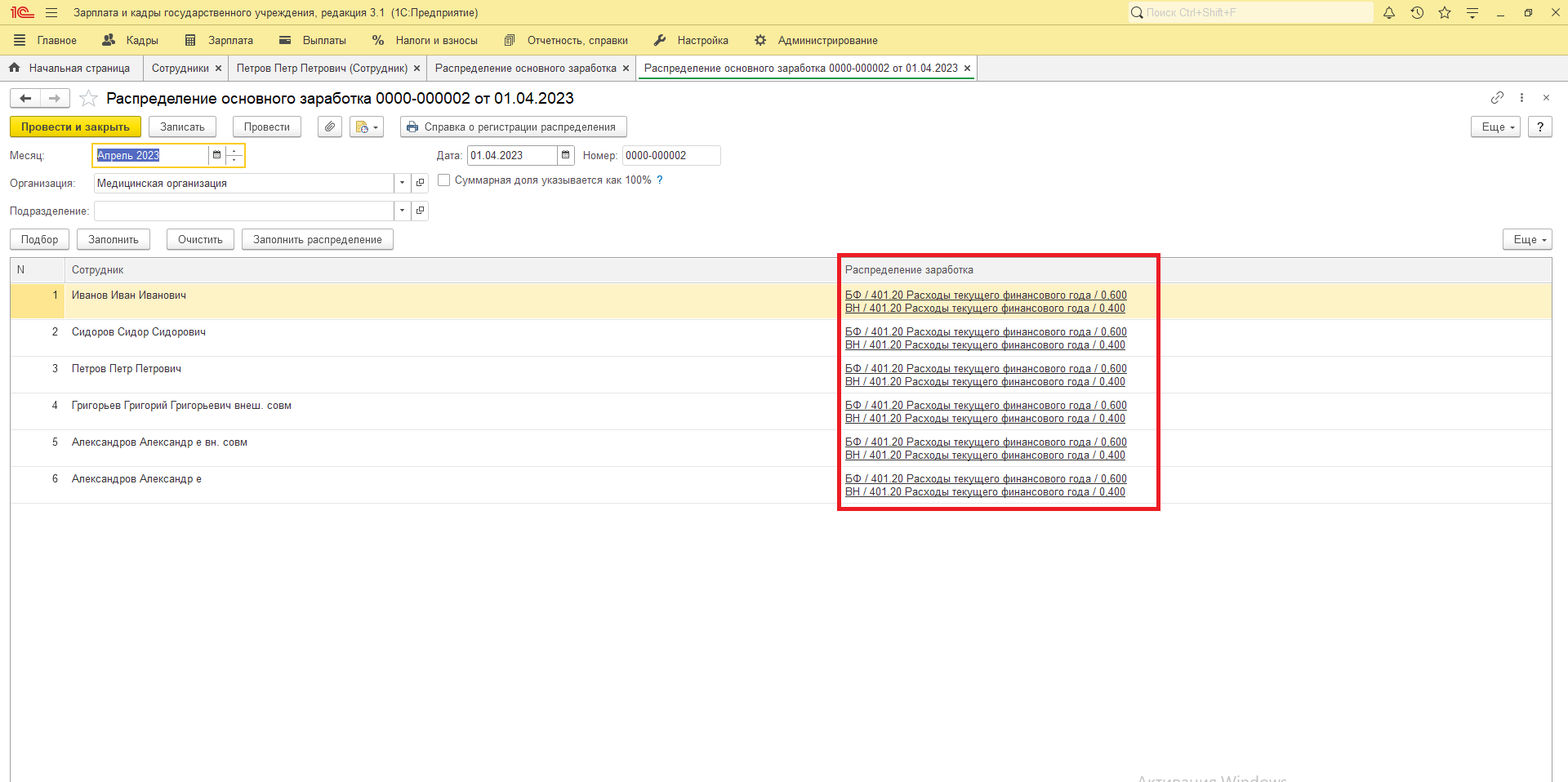Expand the Организация dropdown list
This screenshot has height=782, width=1568.
pos(402,184)
